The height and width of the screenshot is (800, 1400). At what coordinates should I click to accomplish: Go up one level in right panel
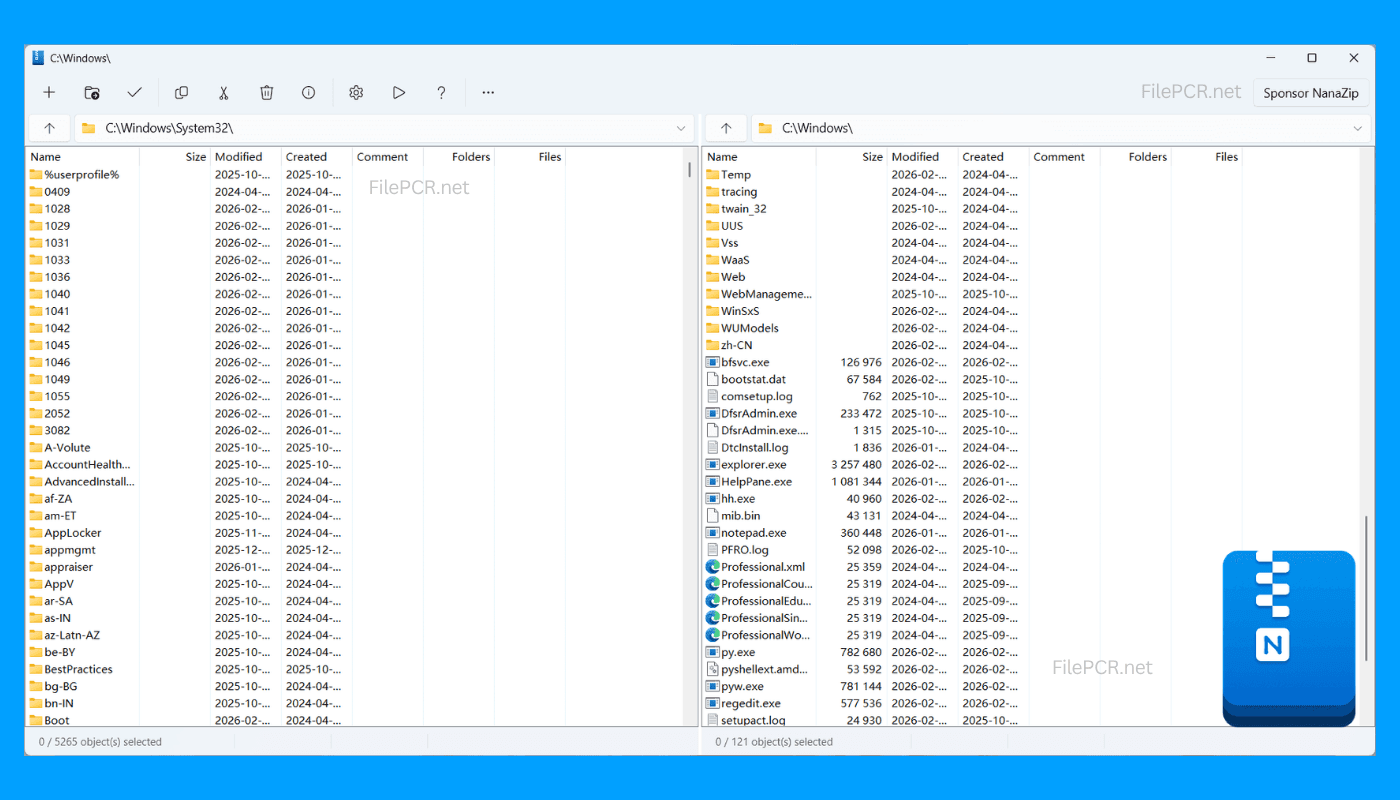[726, 128]
